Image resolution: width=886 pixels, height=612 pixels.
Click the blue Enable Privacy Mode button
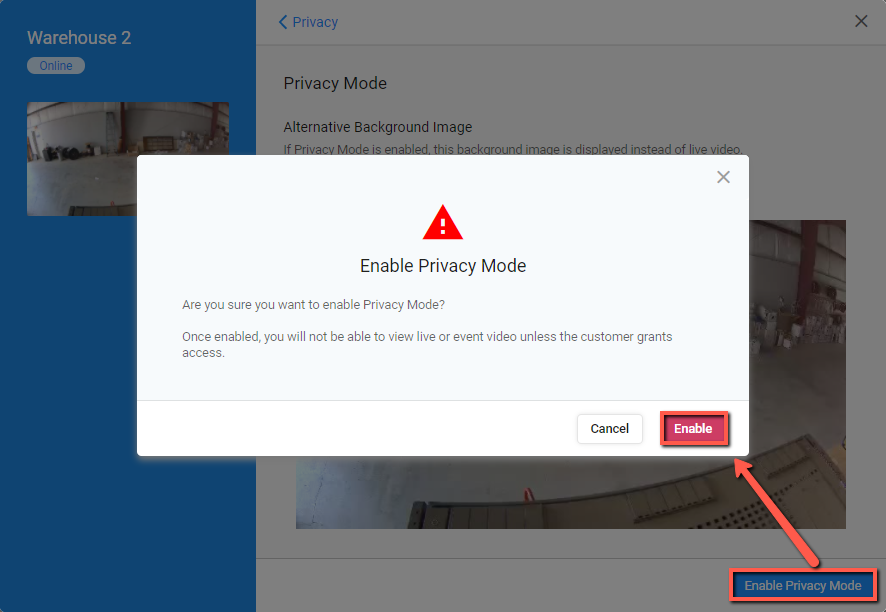coord(802,585)
